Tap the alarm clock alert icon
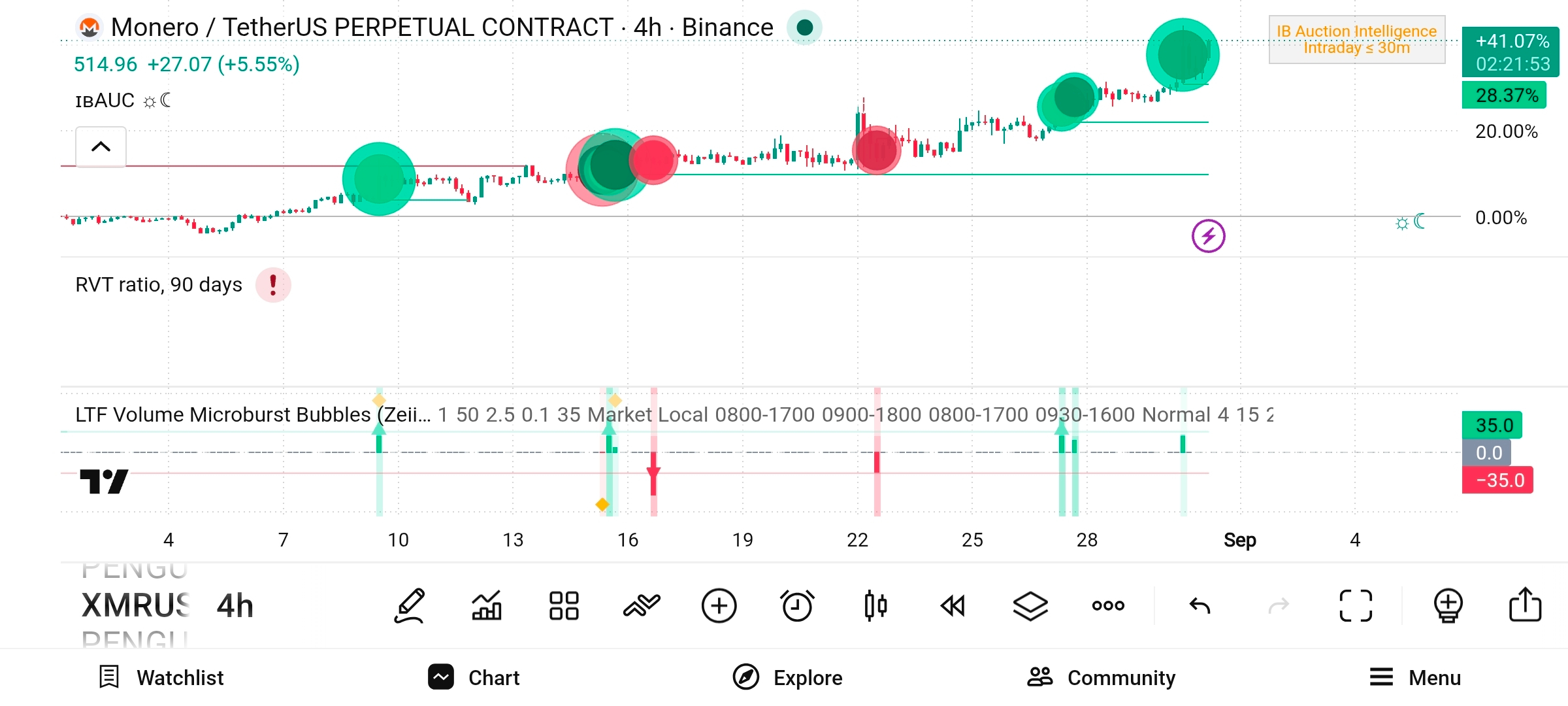The height and width of the screenshot is (706, 1568). [797, 606]
